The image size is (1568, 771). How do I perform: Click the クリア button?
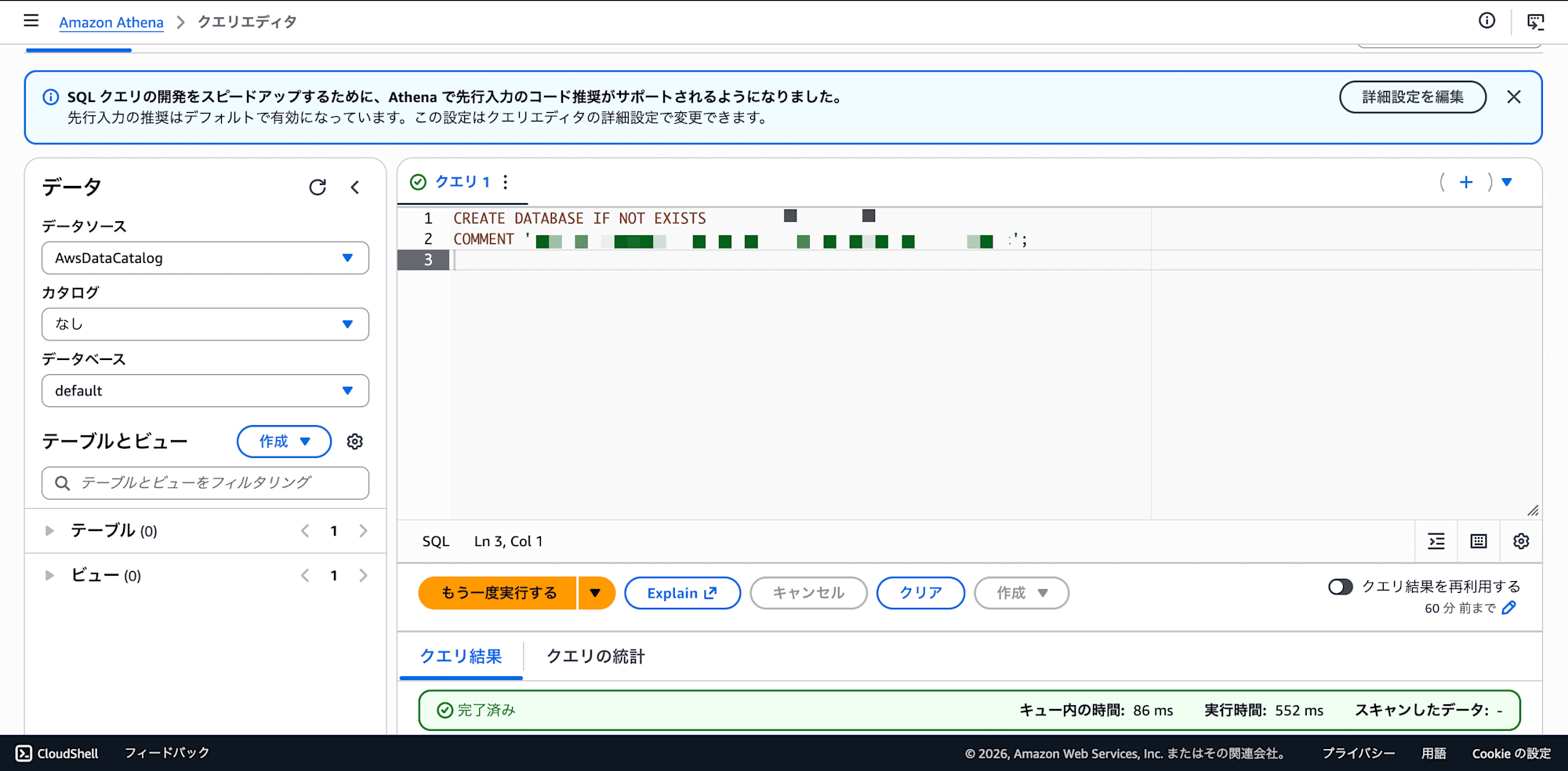pyautogui.click(x=920, y=593)
